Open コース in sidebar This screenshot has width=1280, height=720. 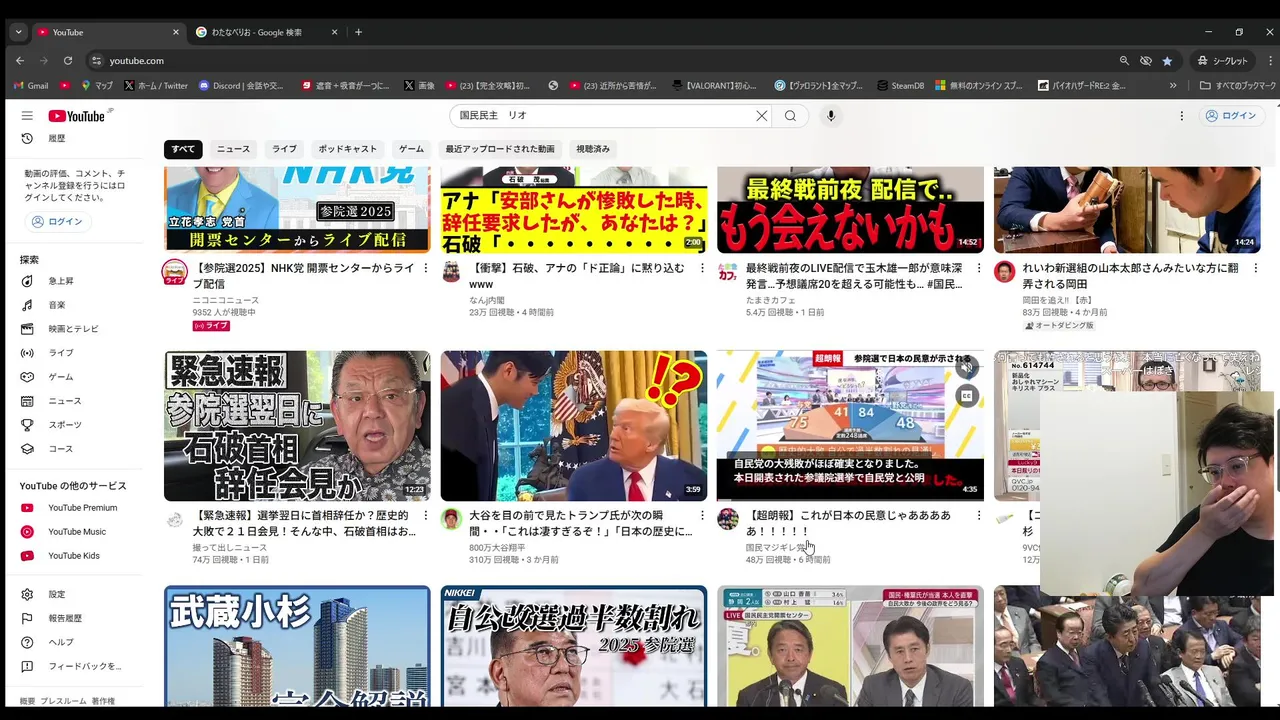(x=60, y=449)
